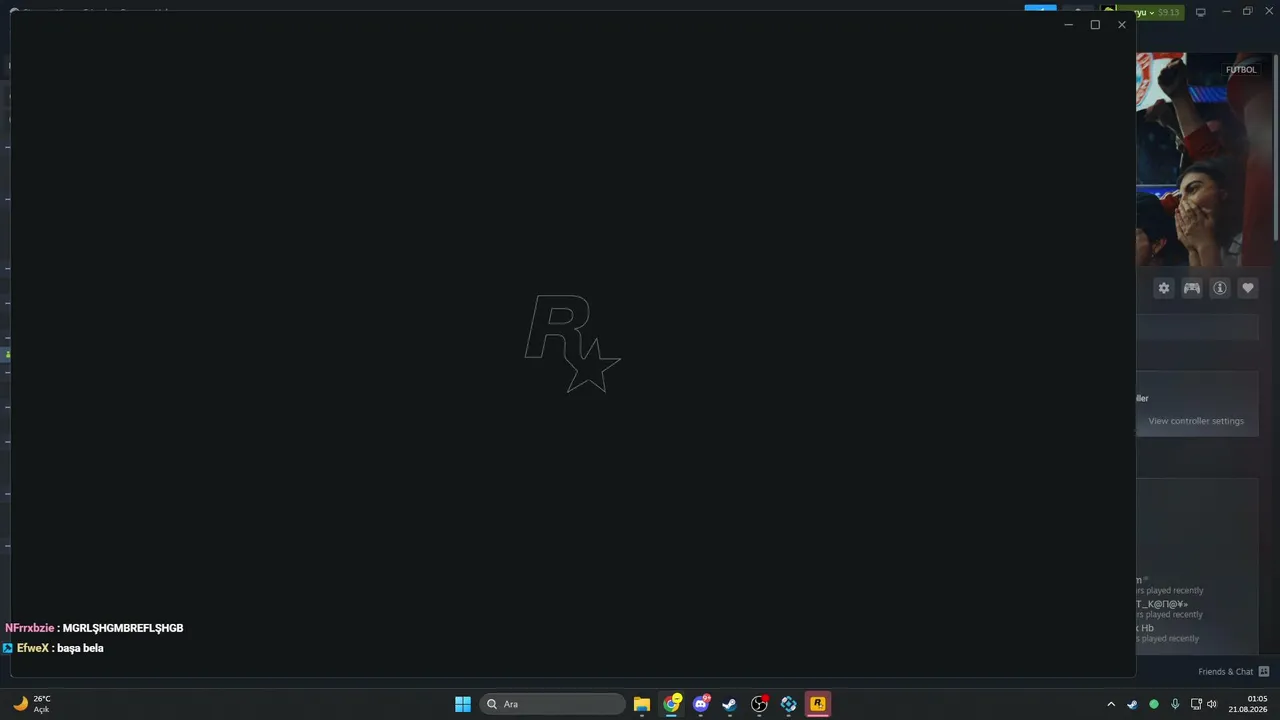Click the taskbar search box Ara
This screenshot has height=720, width=1280.
tap(553, 704)
